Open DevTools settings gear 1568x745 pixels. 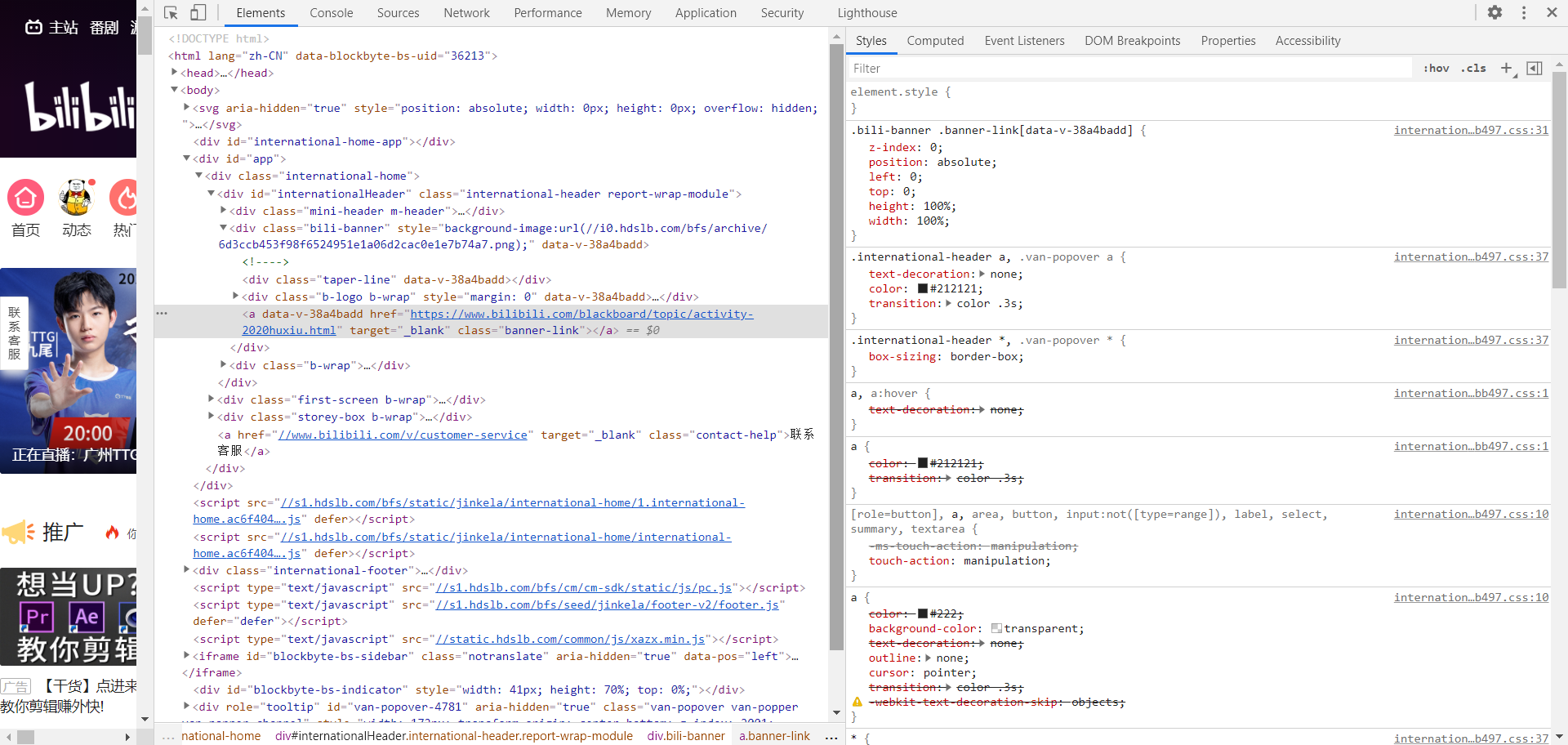pyautogui.click(x=1494, y=12)
